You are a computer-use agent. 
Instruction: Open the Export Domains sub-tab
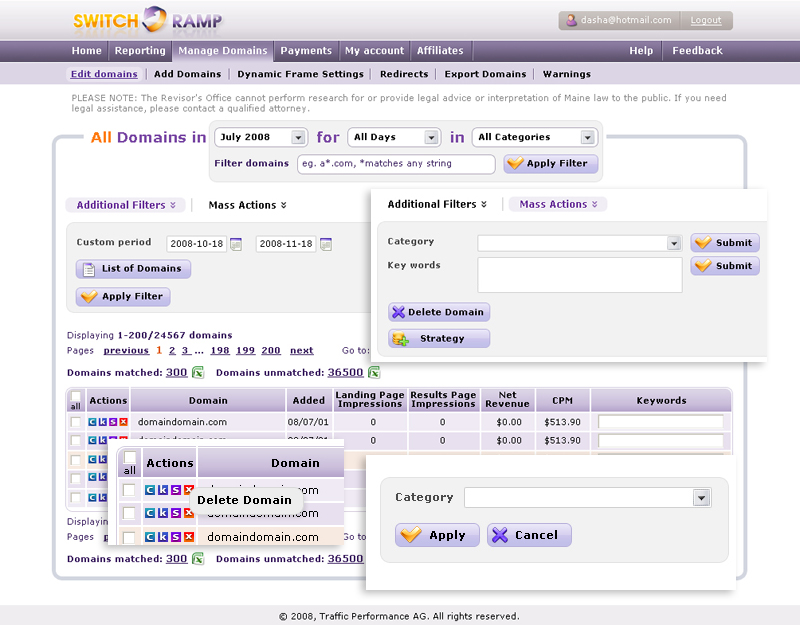[485, 74]
